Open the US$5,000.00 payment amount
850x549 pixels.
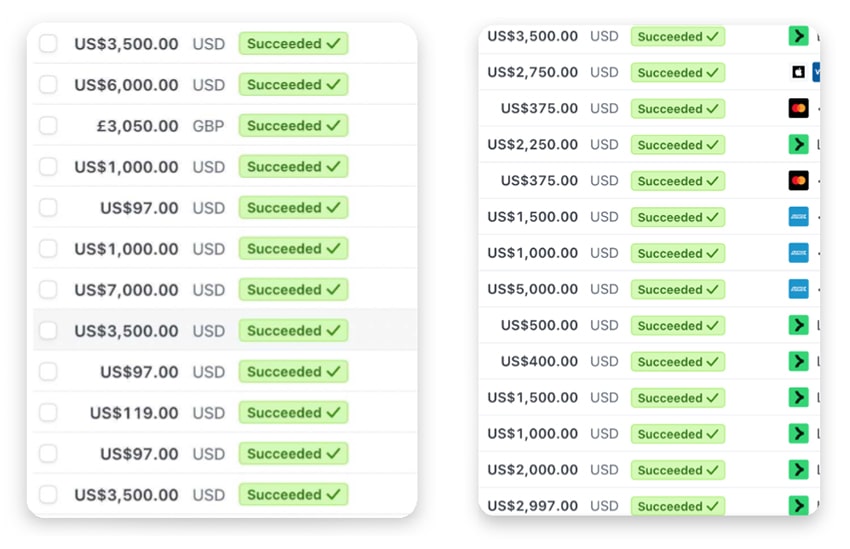(532, 289)
